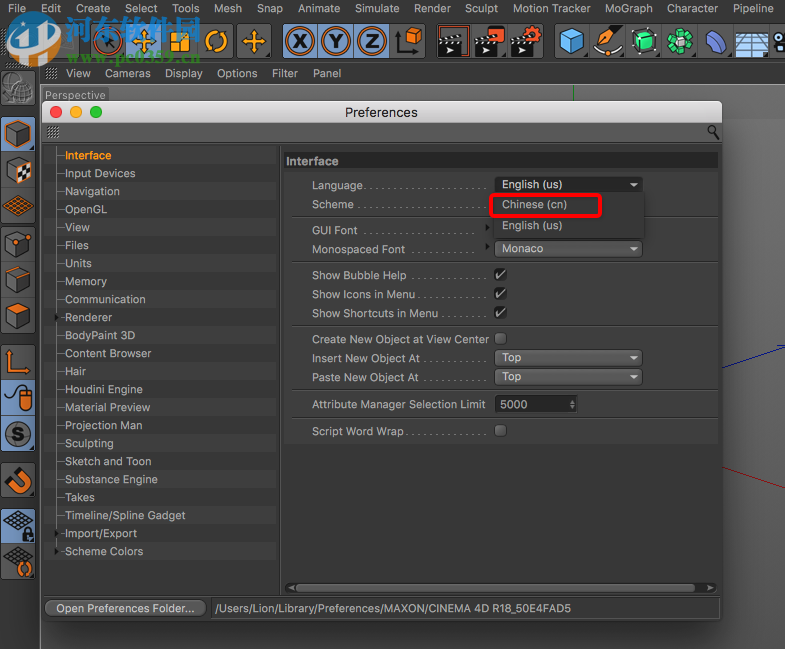This screenshot has width=785, height=649.
Task: Click Render to Picture Viewer icon
Action: tap(489, 41)
